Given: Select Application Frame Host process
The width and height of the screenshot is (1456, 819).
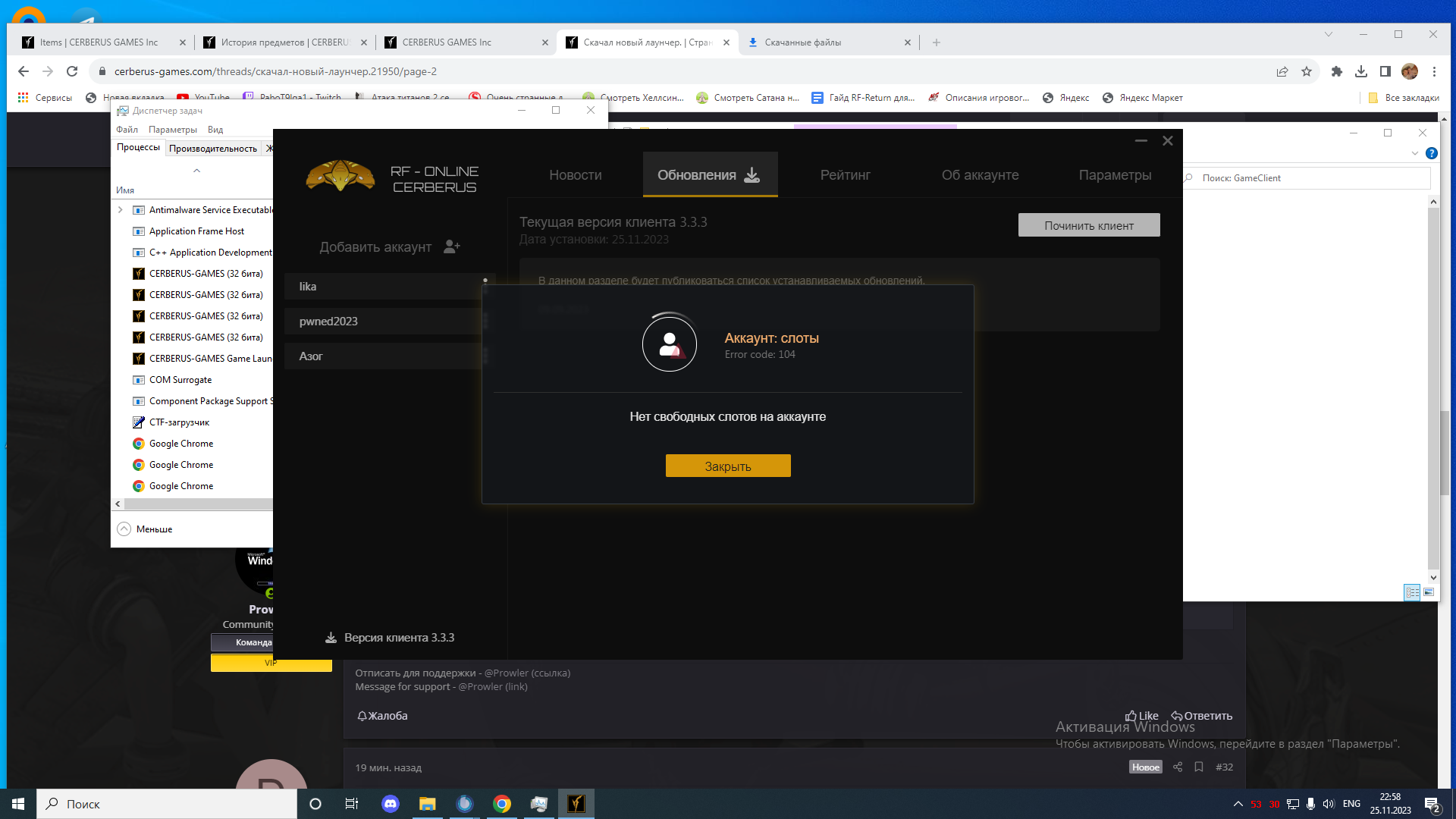Looking at the screenshot, I should 196,231.
